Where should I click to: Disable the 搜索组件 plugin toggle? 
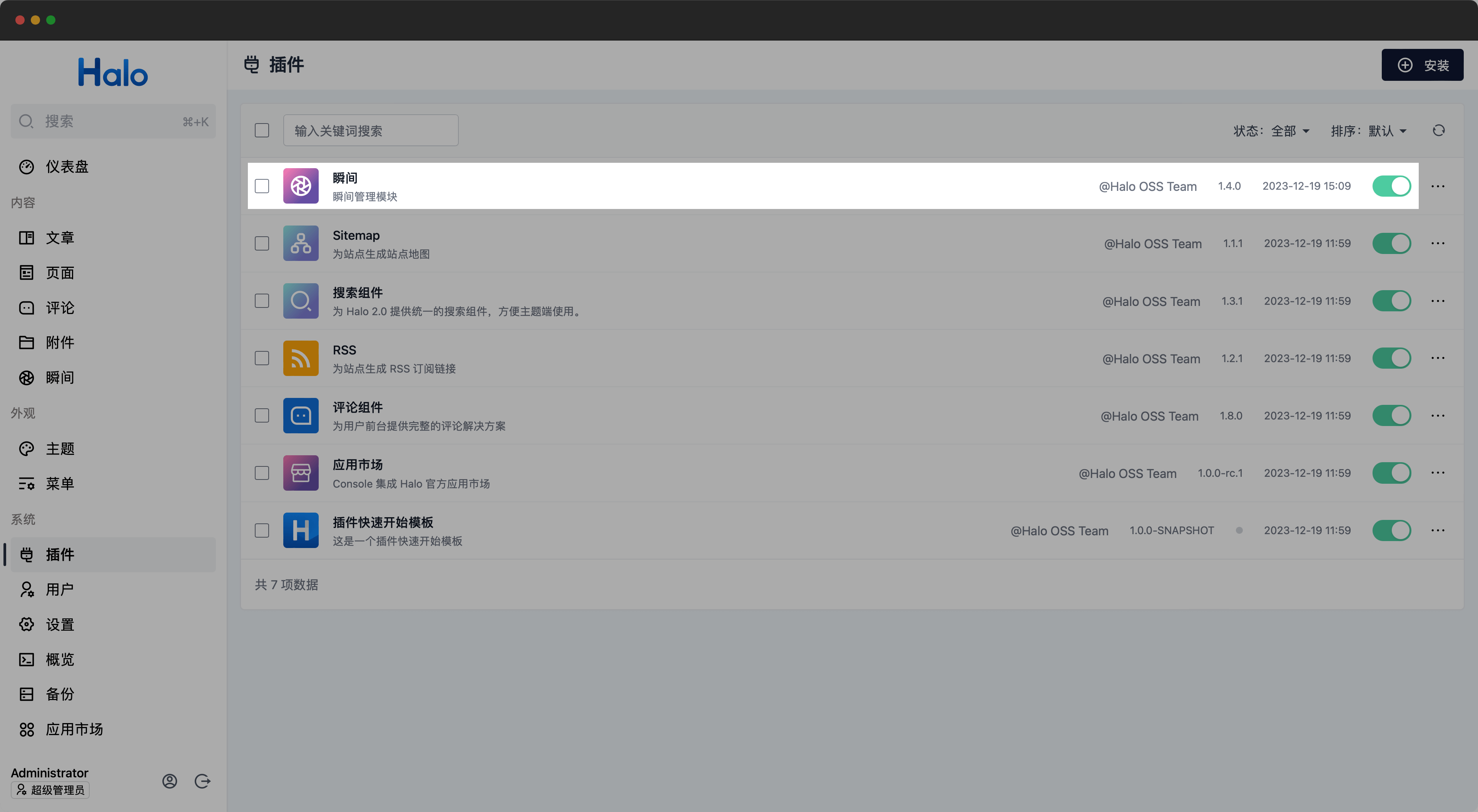(1391, 301)
